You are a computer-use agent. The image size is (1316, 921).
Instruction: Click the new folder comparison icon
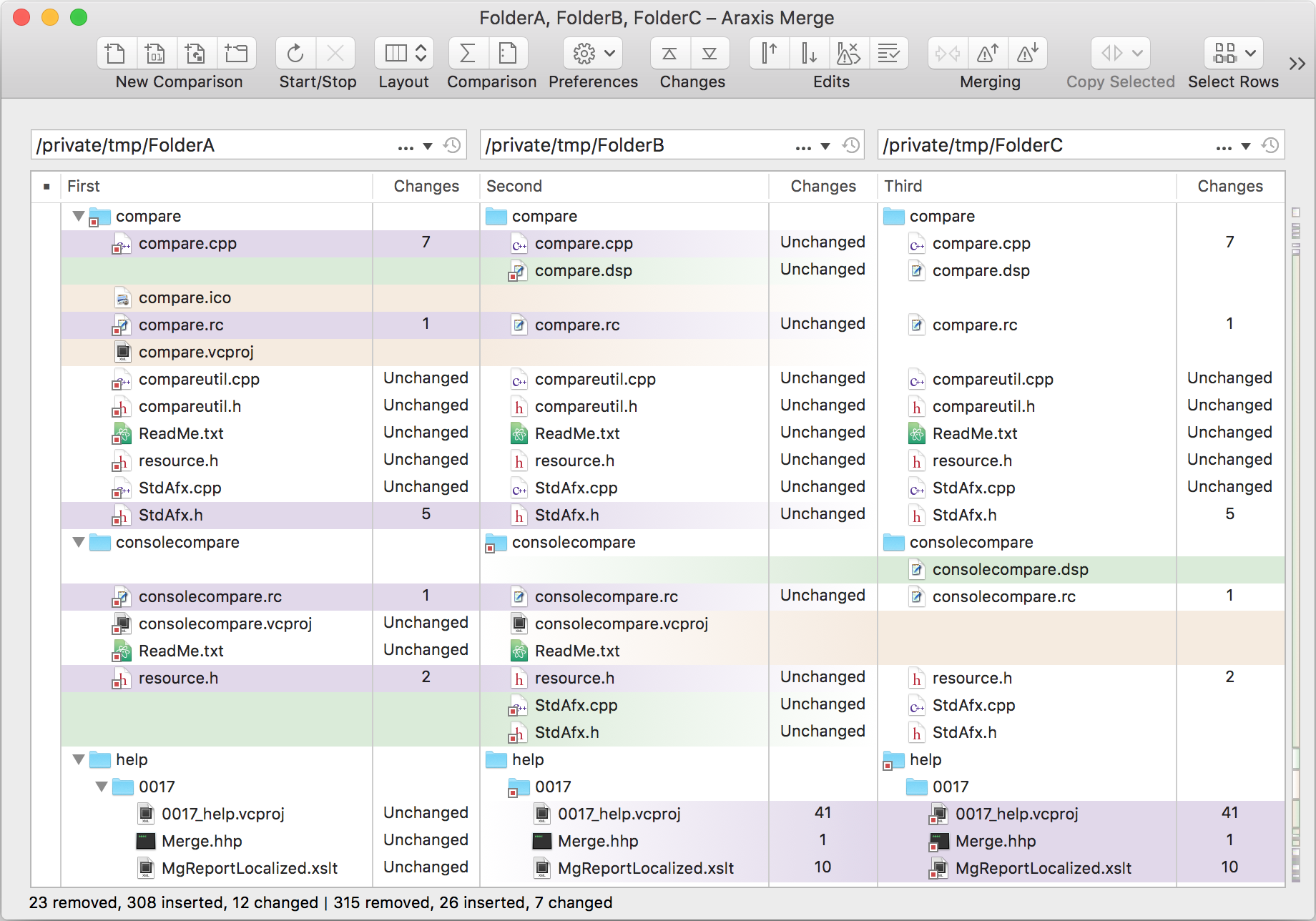pyautogui.click(x=236, y=53)
